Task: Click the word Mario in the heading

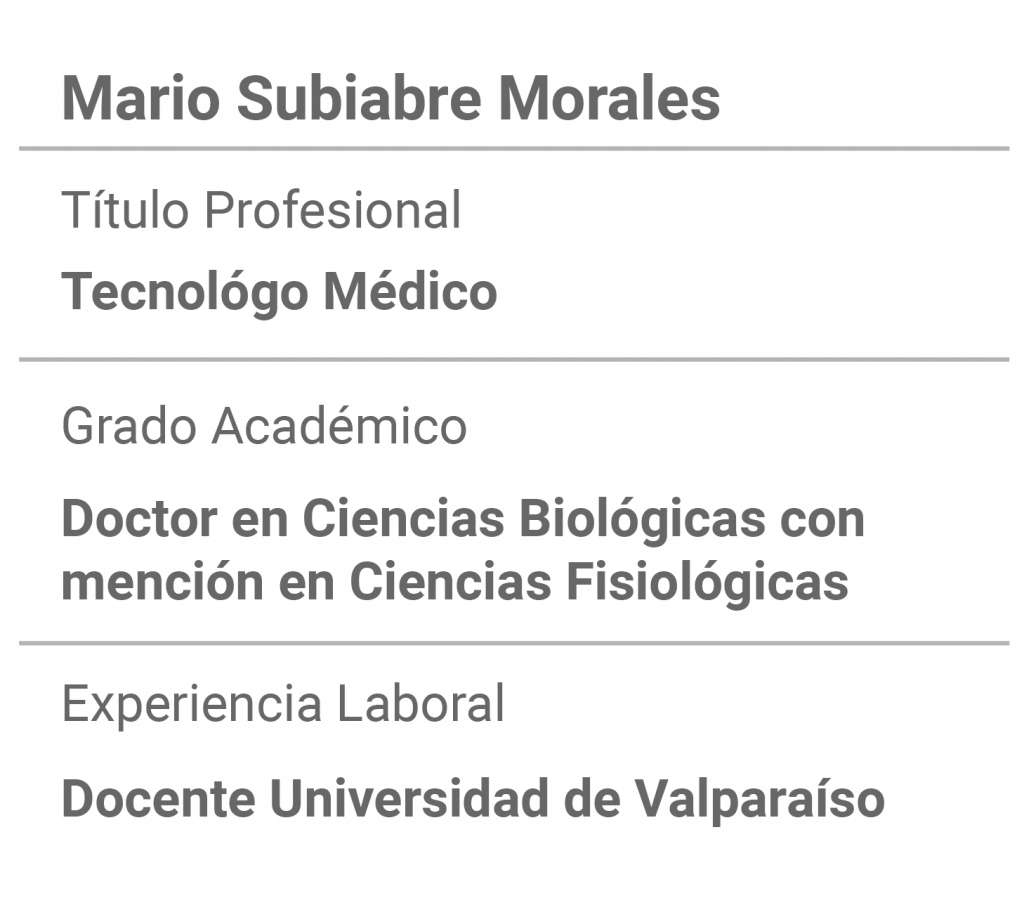Action: 141,99
